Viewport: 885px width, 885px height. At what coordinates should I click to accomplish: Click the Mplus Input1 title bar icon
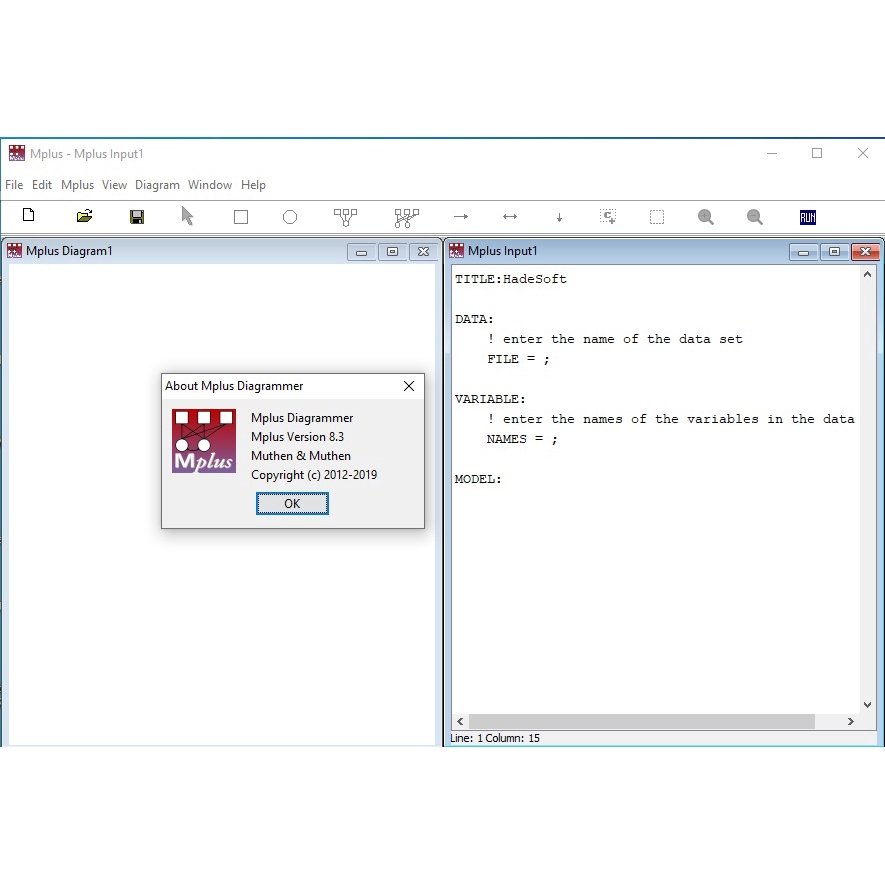tap(457, 251)
